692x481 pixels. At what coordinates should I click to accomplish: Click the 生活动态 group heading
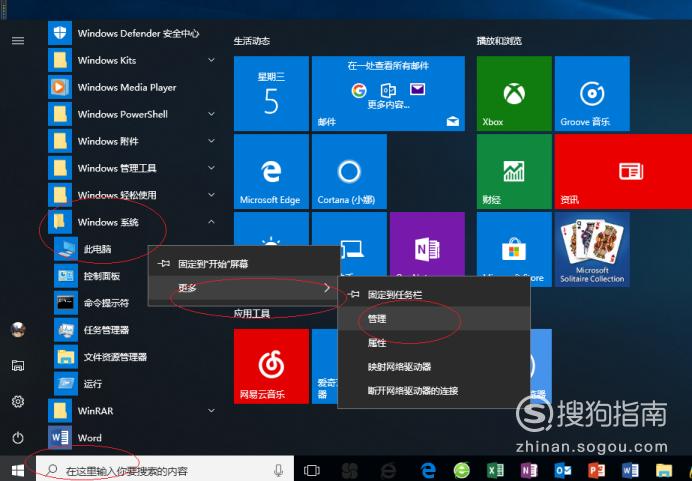(252, 41)
